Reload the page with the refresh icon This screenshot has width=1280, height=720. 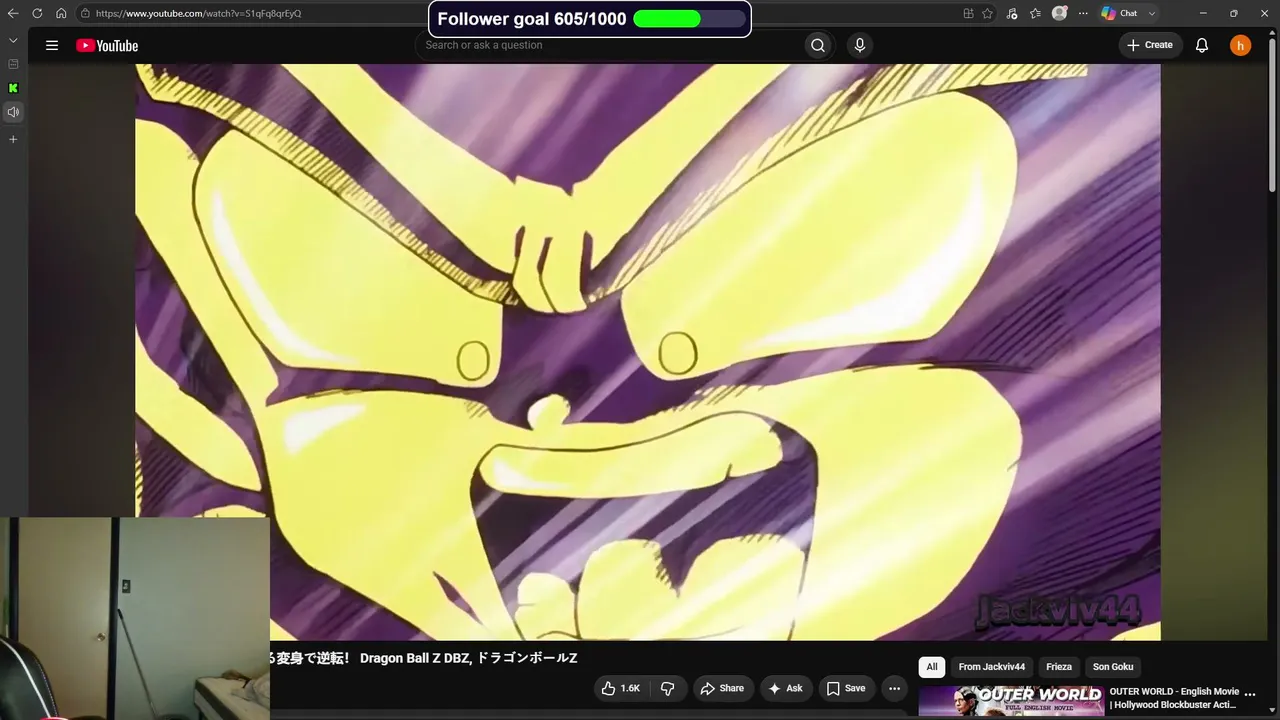pos(37,13)
